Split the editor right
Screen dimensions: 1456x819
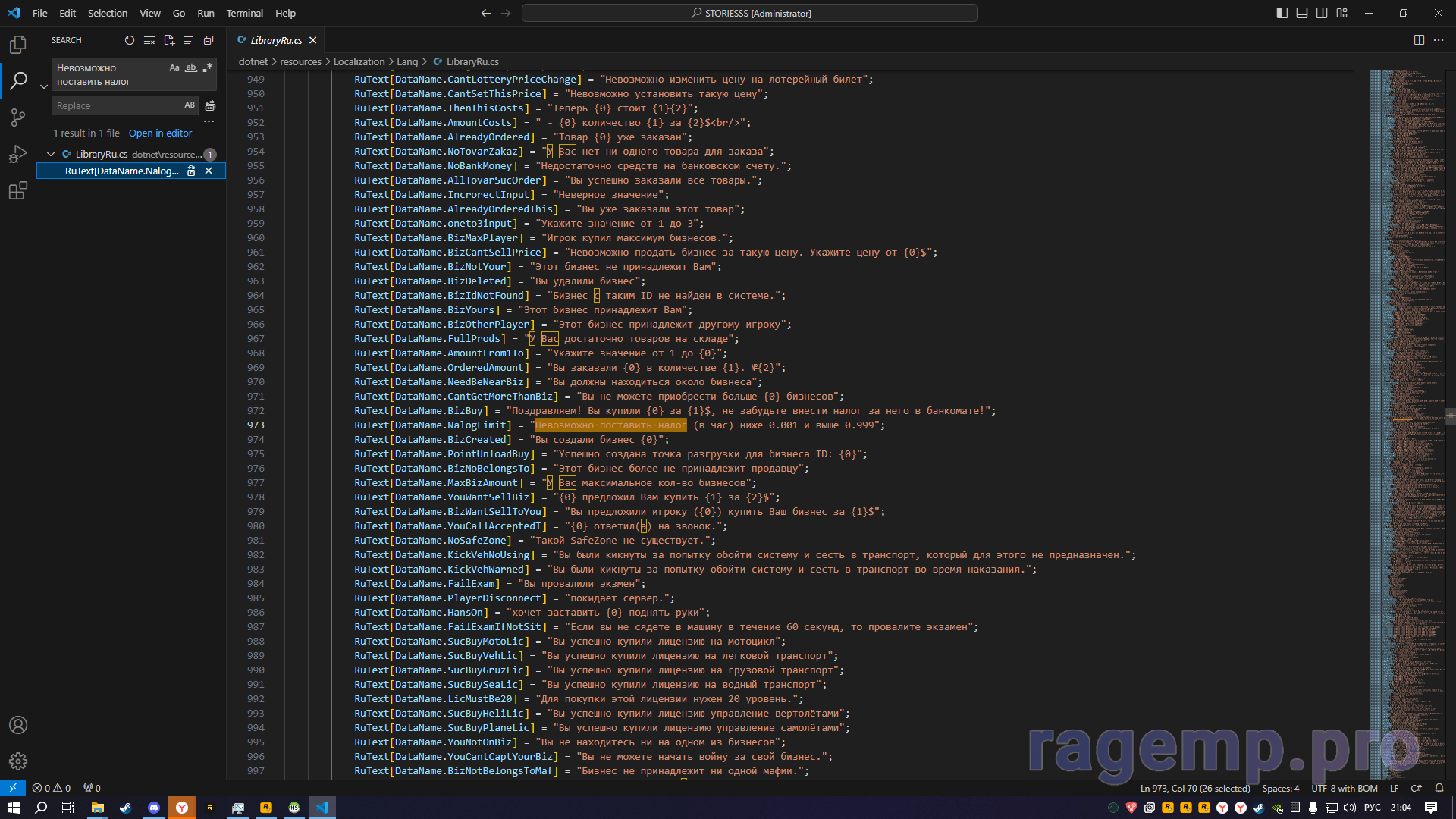click(1419, 40)
